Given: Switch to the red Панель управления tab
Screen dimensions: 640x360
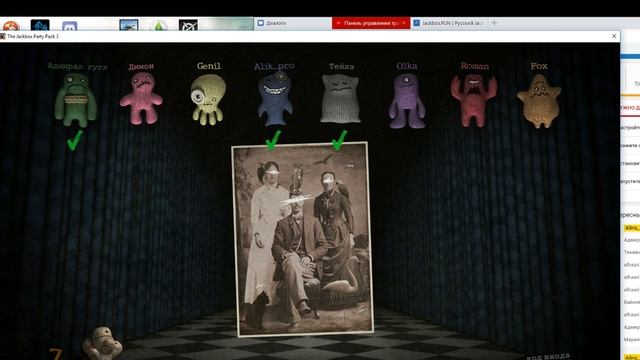Looking at the screenshot, I should click(x=371, y=23).
